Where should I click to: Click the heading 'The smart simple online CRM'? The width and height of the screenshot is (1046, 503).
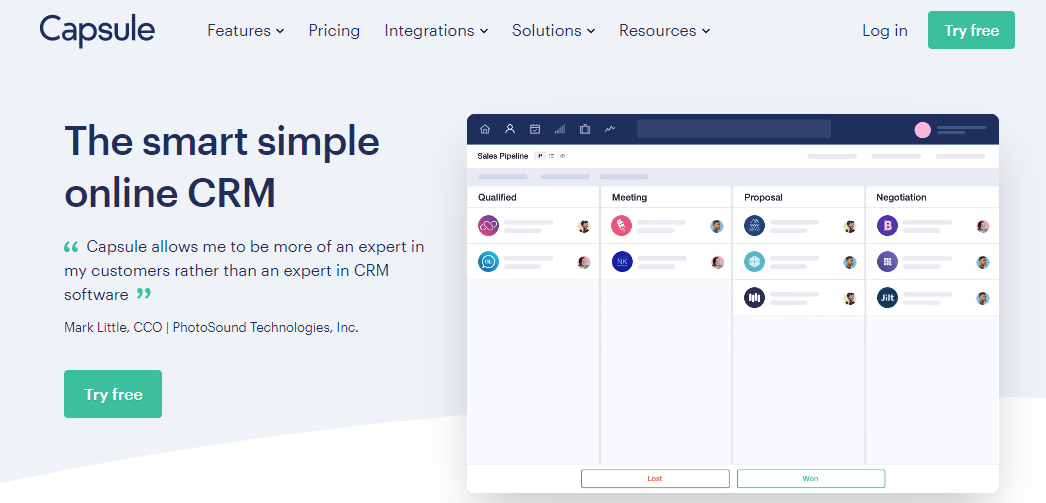coord(221,167)
